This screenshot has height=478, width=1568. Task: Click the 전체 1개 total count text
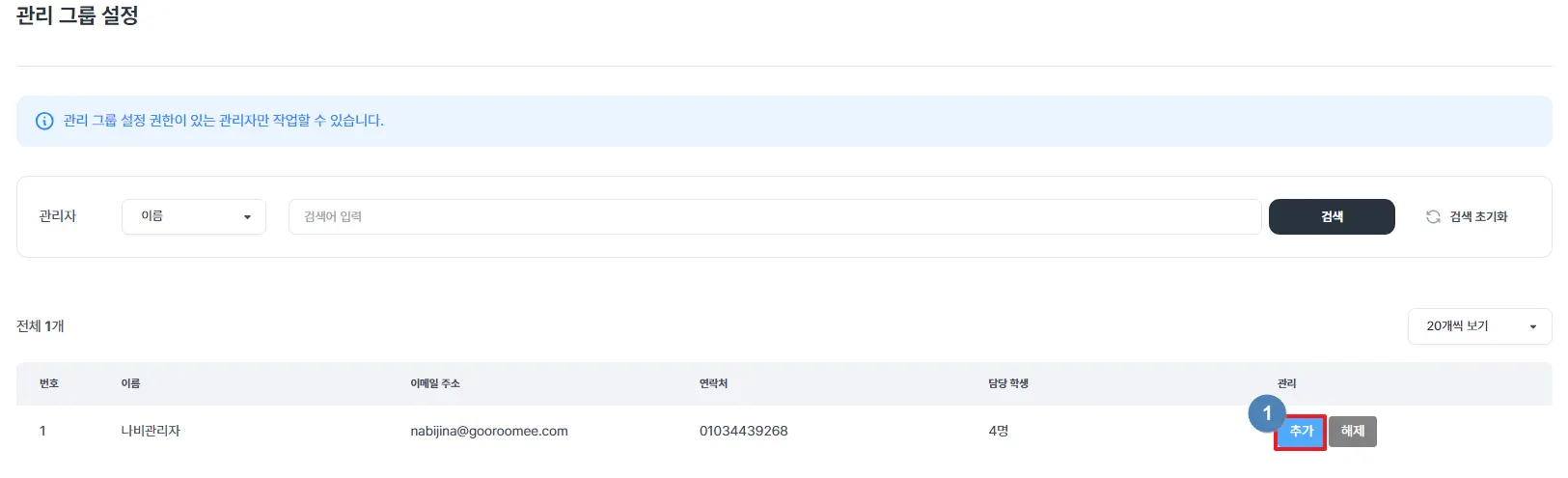pos(41,326)
